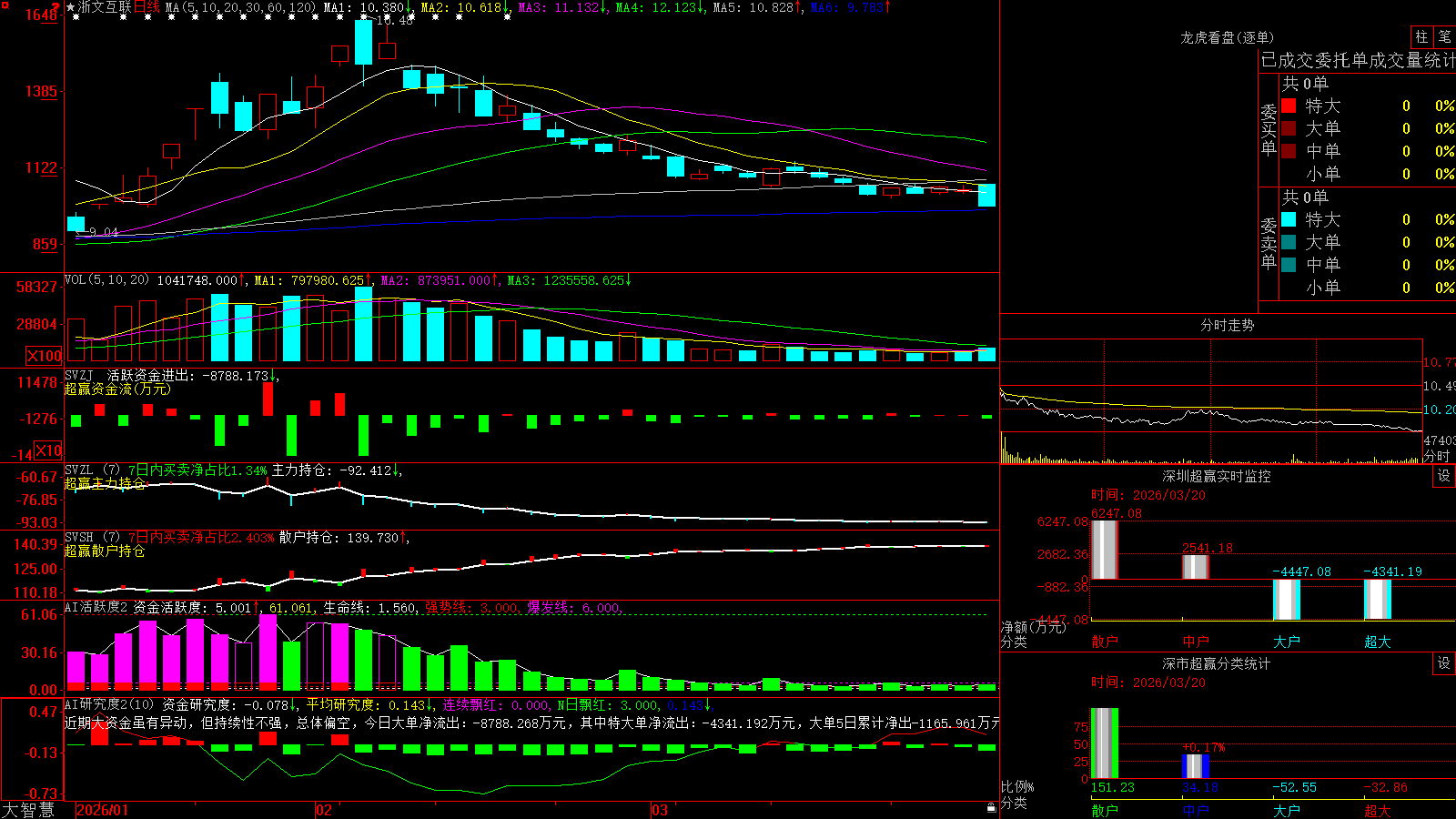Jump to the 2026/01 timeline marker
The width and height of the screenshot is (1456, 819).
(103, 810)
